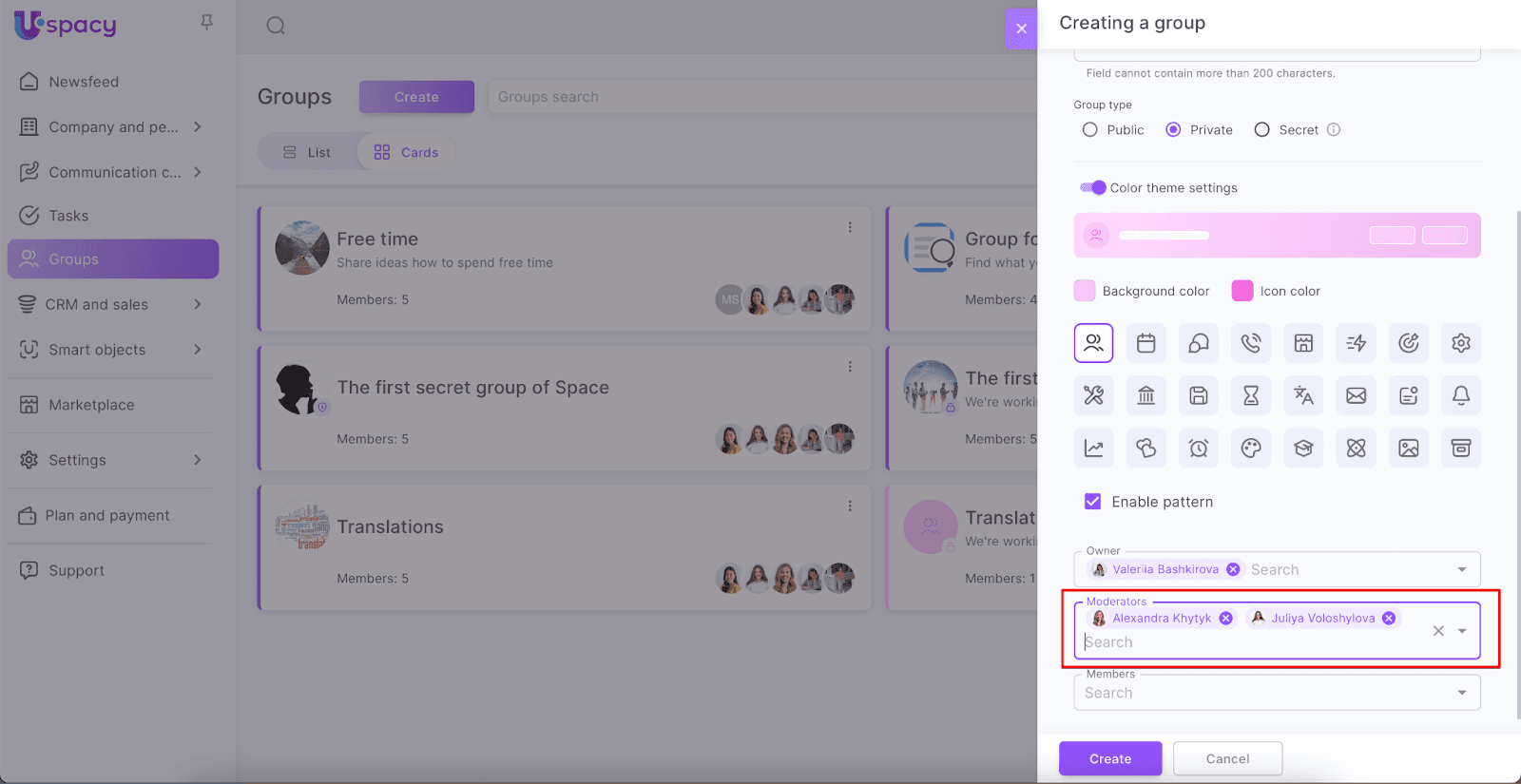
Task: Select the Secret group type
Action: pos(1261,130)
